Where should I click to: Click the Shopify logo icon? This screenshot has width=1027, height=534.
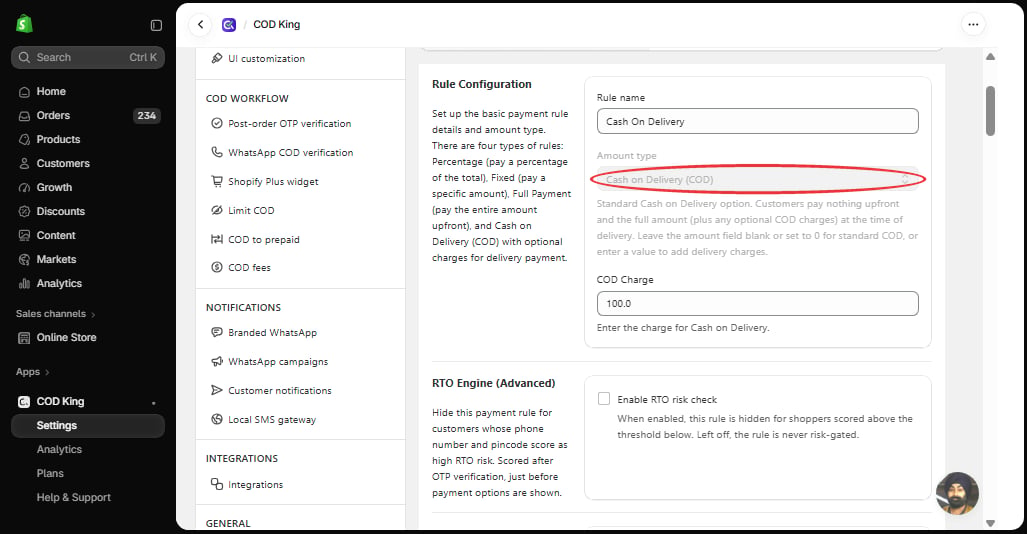24,24
